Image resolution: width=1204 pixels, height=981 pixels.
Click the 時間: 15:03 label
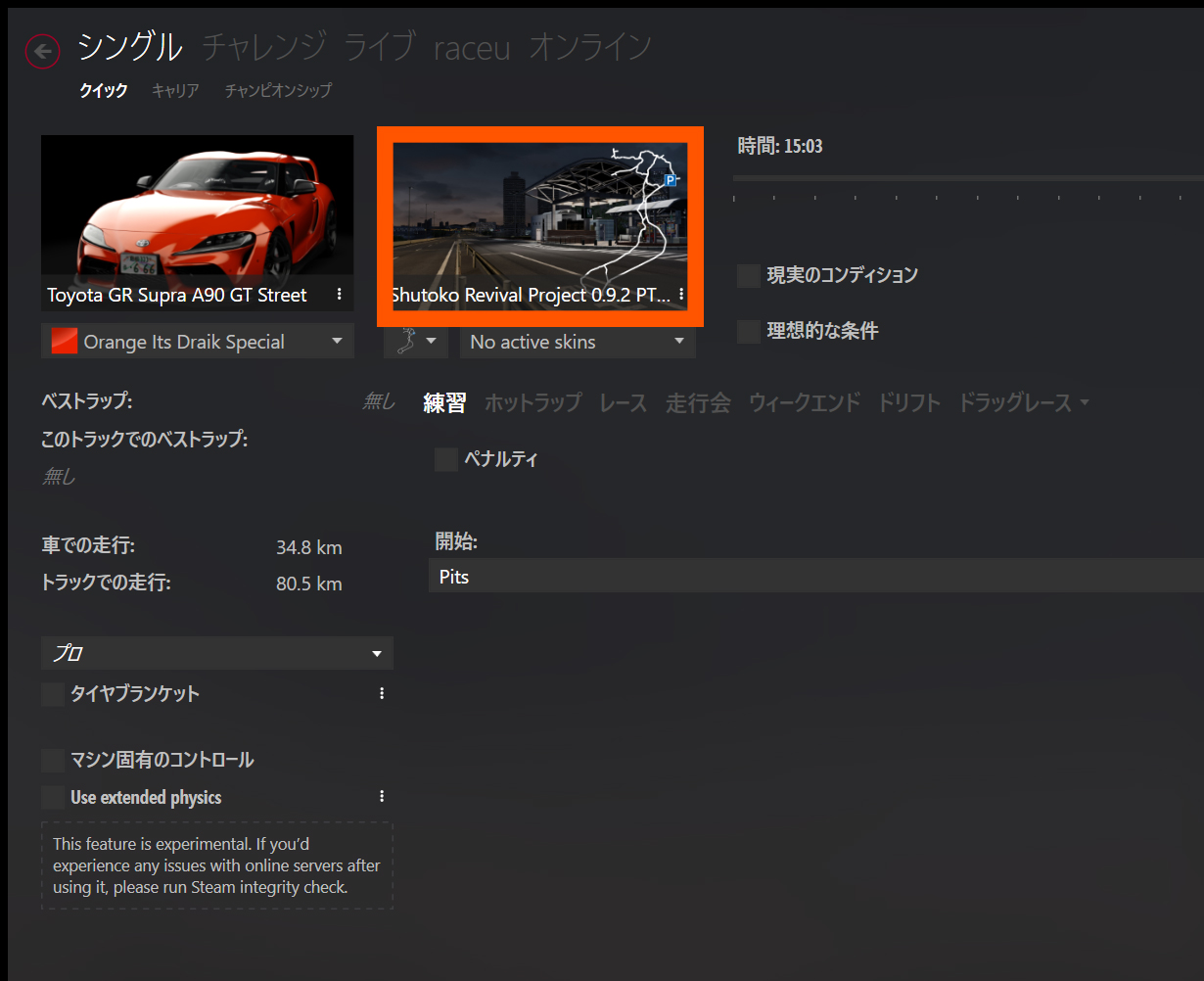tap(780, 146)
